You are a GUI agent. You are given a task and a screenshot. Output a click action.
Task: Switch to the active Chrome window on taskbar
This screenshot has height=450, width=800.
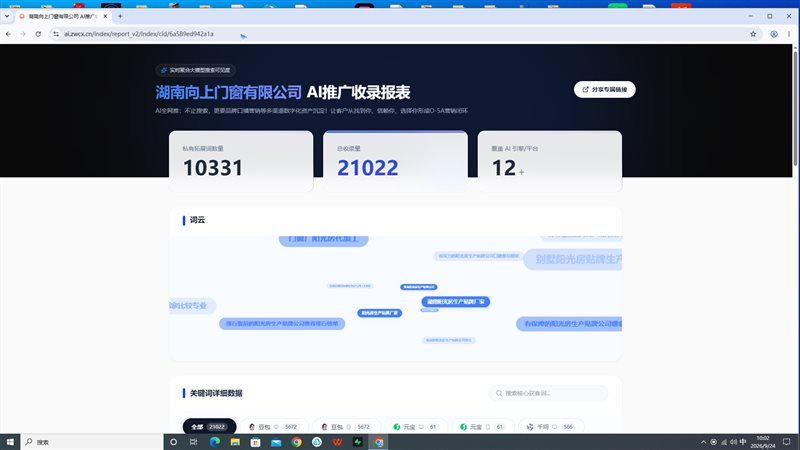click(x=378, y=442)
